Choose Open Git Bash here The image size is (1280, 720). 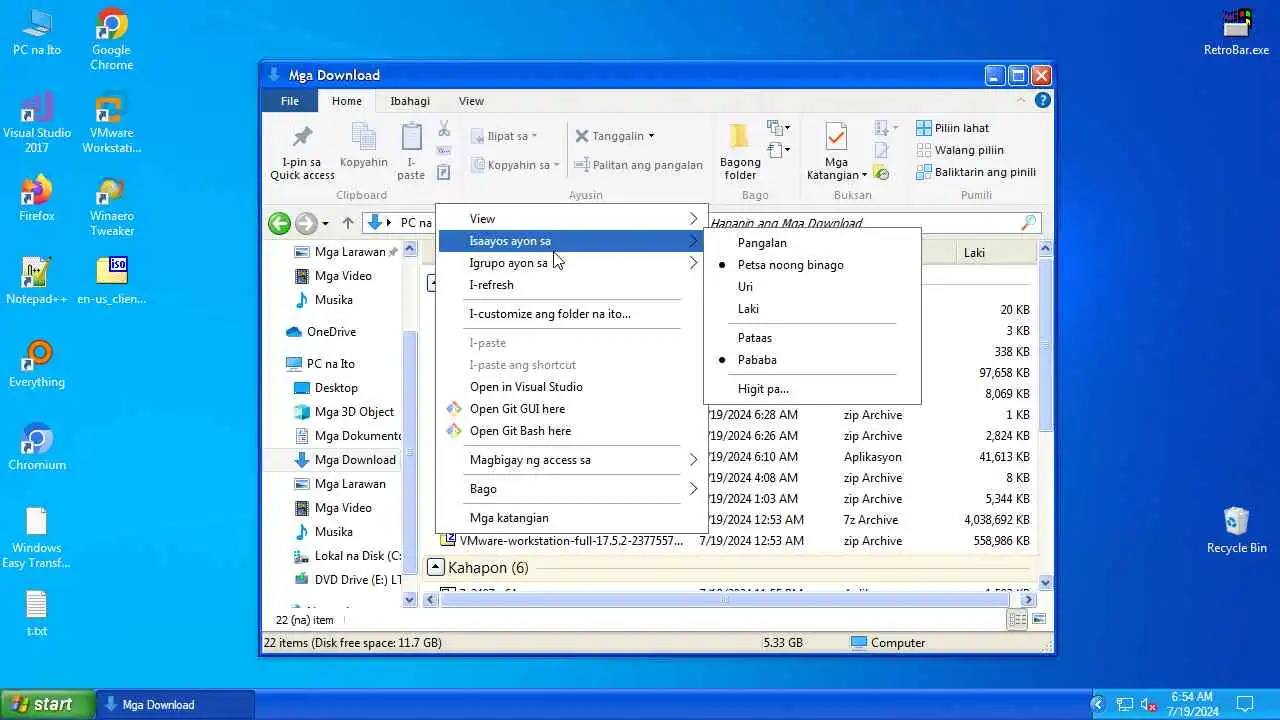tap(571, 431)
